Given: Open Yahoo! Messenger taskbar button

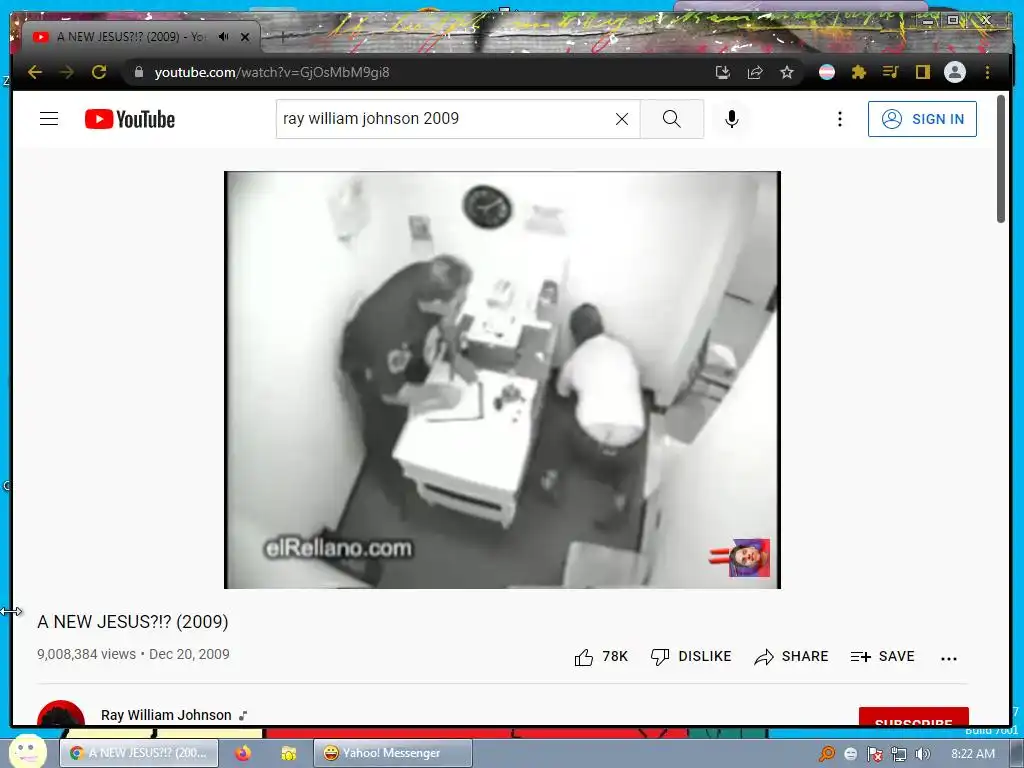Looking at the screenshot, I should click(392, 753).
